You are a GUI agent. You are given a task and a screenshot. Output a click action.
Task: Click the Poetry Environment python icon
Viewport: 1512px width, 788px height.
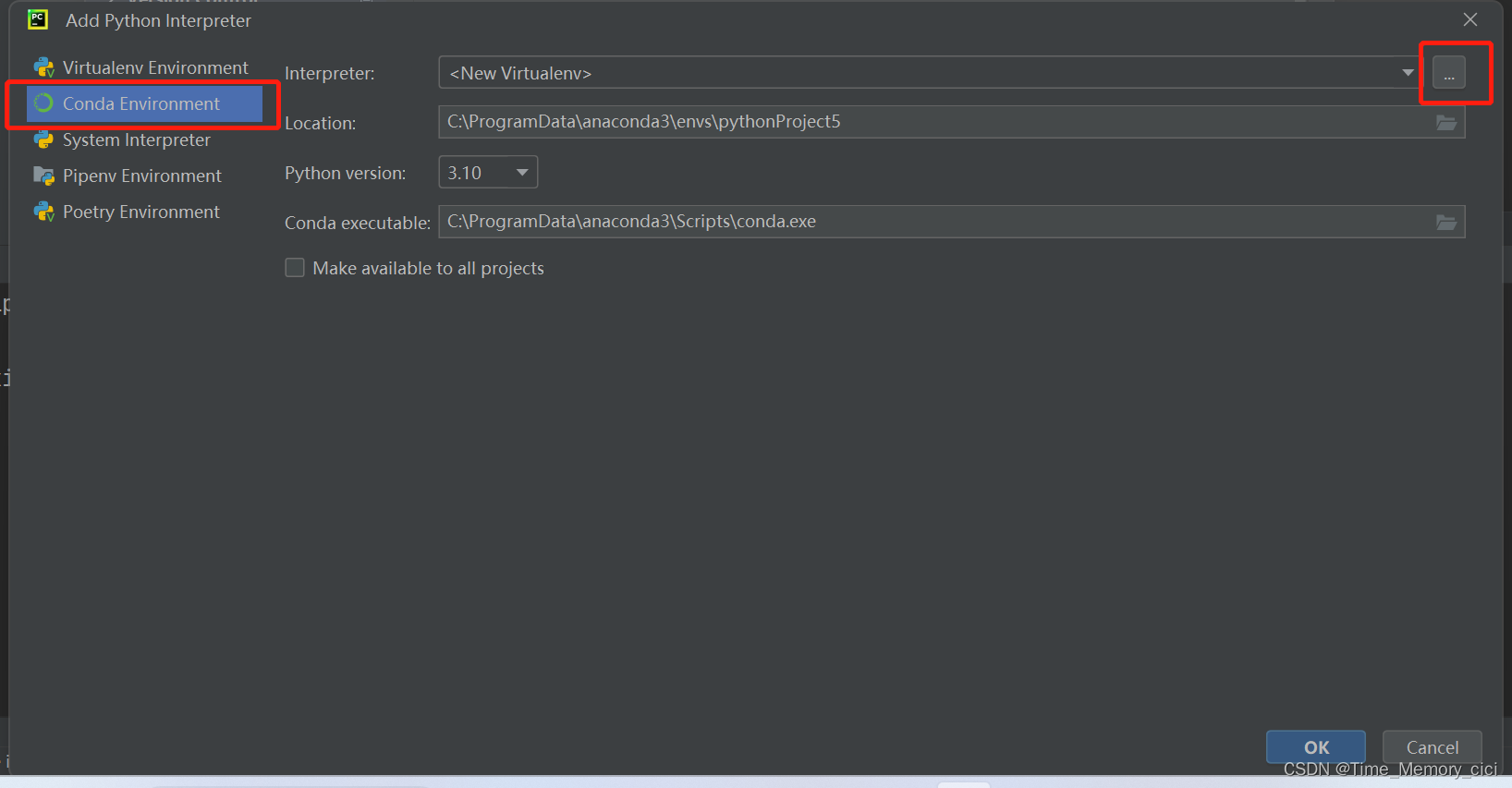point(43,212)
